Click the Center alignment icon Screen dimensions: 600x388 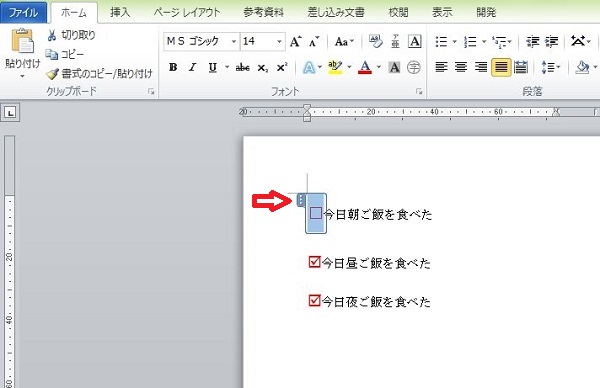coord(461,68)
